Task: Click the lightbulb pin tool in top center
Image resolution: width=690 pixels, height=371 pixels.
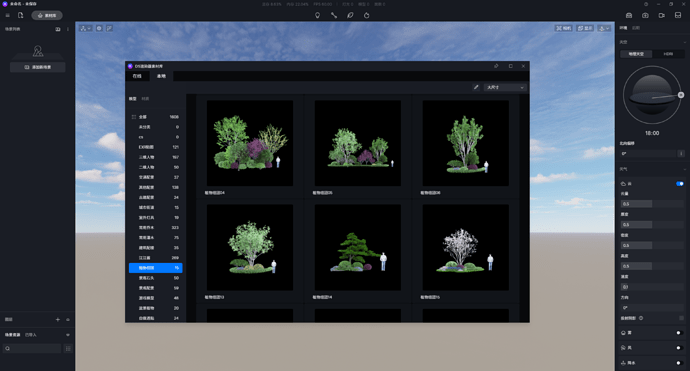Action: click(317, 15)
